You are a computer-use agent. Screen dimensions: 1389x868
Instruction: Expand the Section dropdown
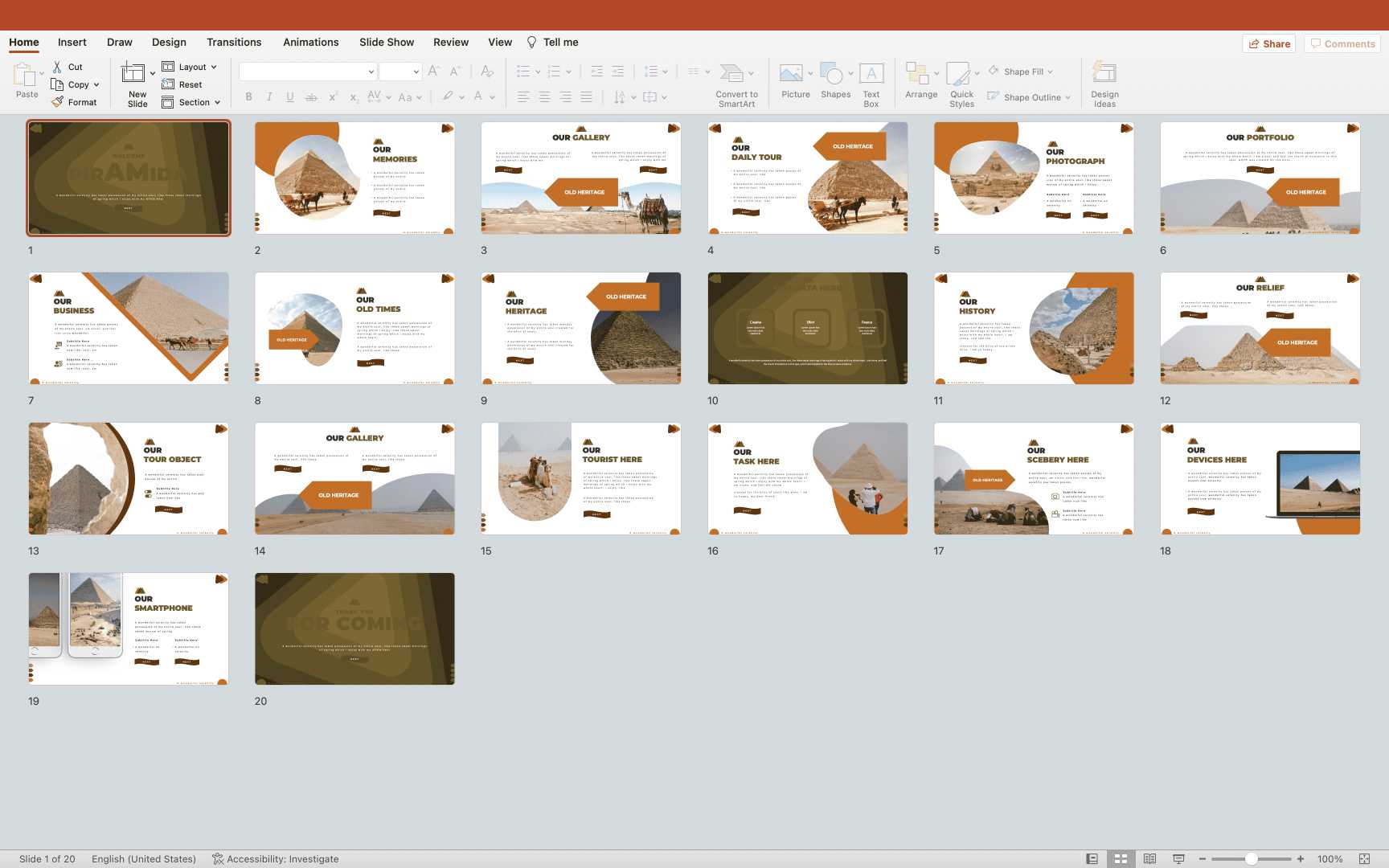click(x=217, y=103)
